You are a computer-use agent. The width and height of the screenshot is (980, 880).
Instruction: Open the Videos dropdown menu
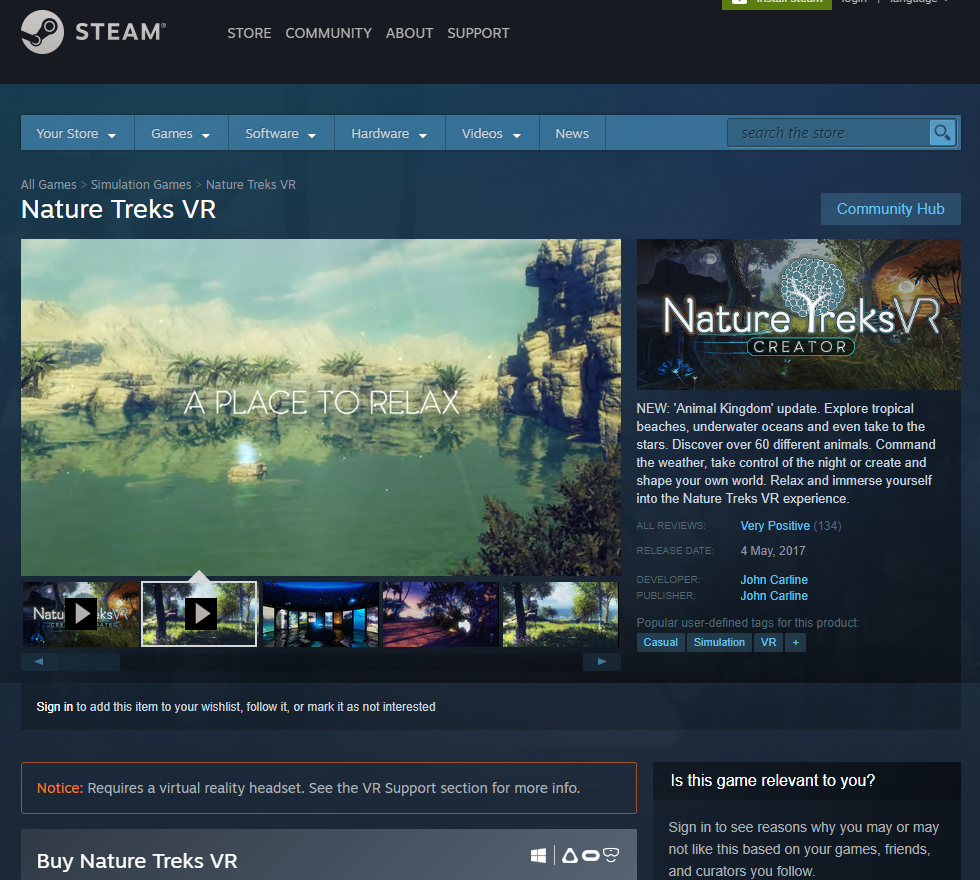point(491,133)
